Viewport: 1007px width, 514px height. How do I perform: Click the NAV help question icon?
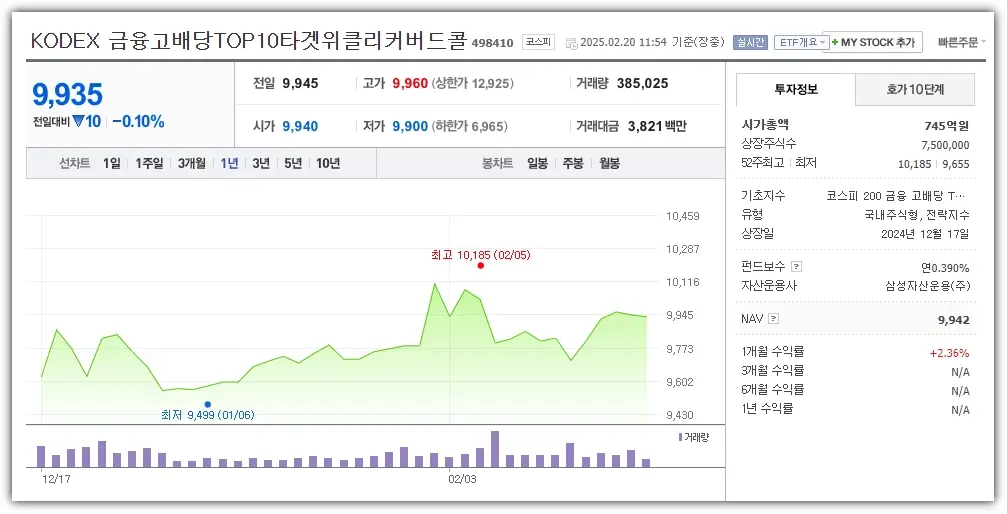(773, 318)
